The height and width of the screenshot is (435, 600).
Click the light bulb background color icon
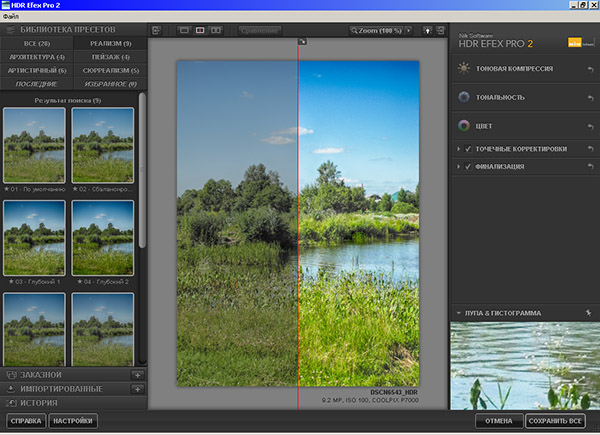click(427, 30)
